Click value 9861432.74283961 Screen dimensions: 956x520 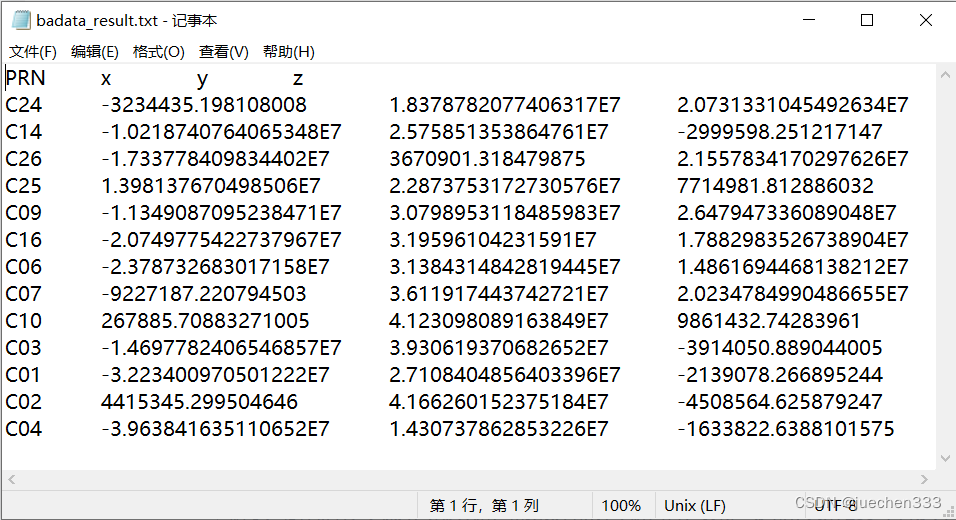pyautogui.click(x=769, y=321)
